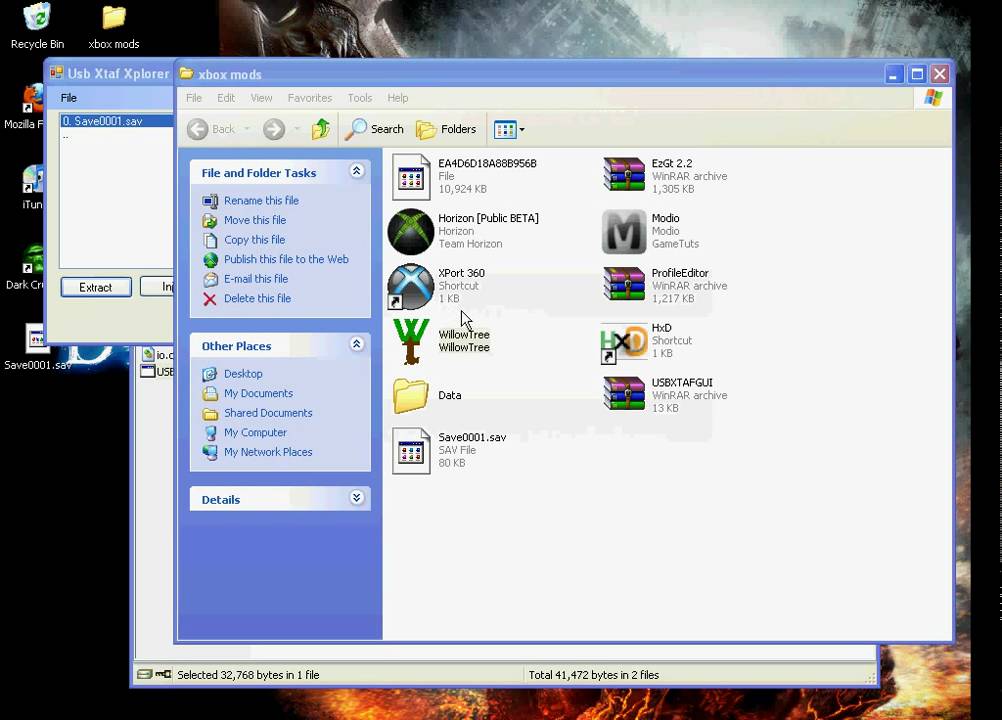The width and height of the screenshot is (1002, 720).
Task: Click the Forward arrow toolbar button
Action: 274,129
